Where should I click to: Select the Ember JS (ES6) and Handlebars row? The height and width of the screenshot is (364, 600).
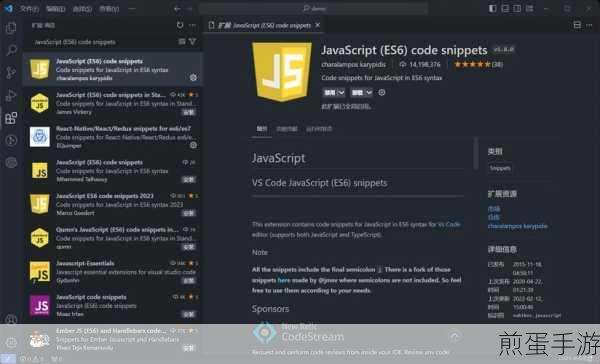point(113,339)
